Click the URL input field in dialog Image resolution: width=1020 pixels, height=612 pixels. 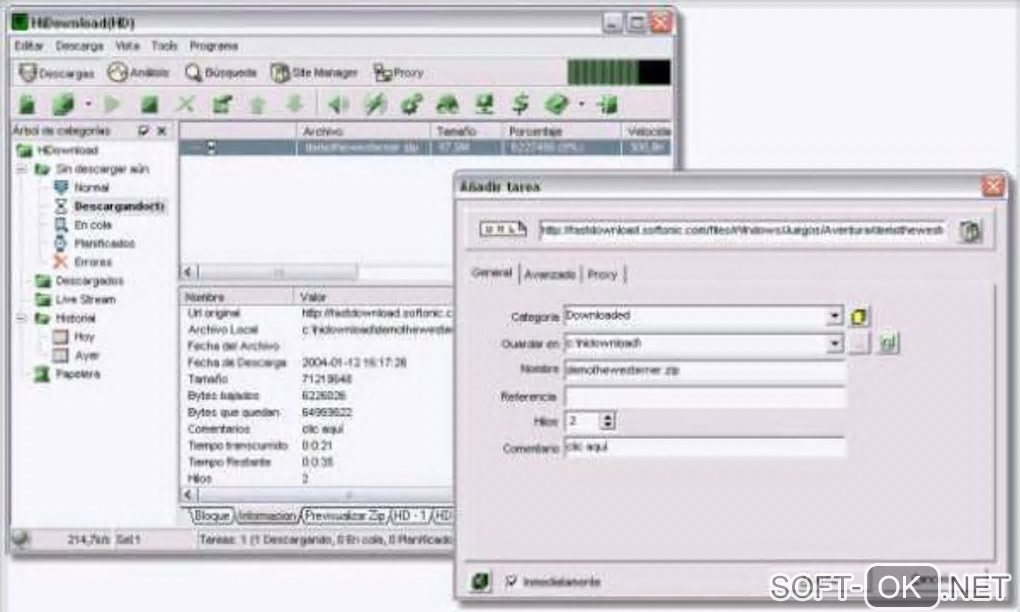click(x=742, y=230)
